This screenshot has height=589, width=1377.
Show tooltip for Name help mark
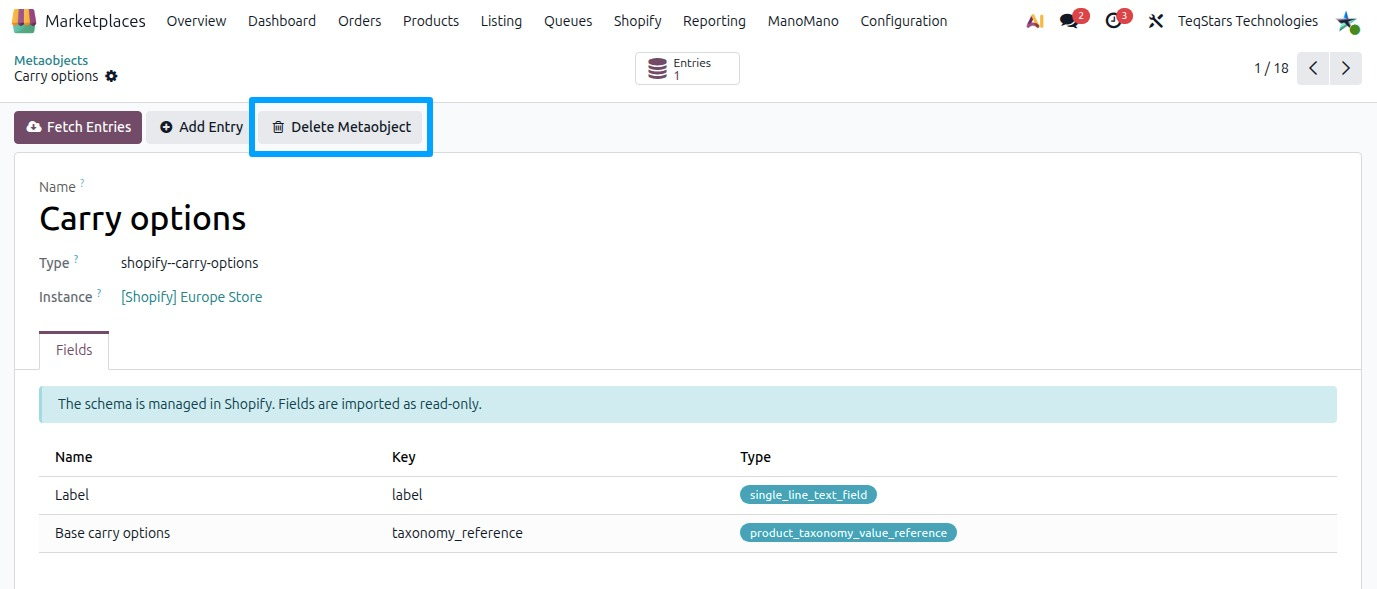click(x=82, y=183)
